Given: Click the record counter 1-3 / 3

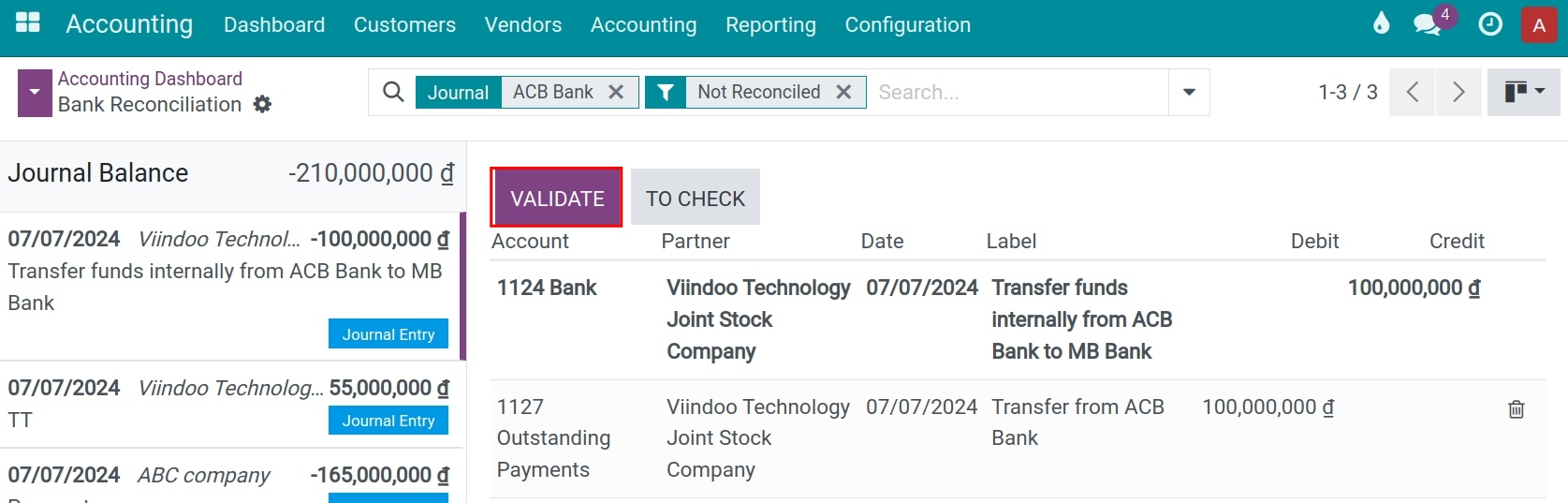Looking at the screenshot, I should pyautogui.click(x=1348, y=92).
